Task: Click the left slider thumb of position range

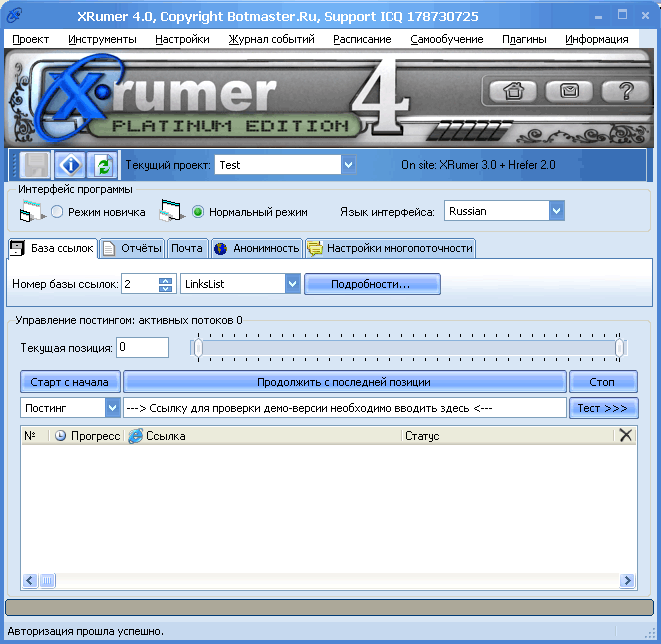Action: [x=198, y=348]
